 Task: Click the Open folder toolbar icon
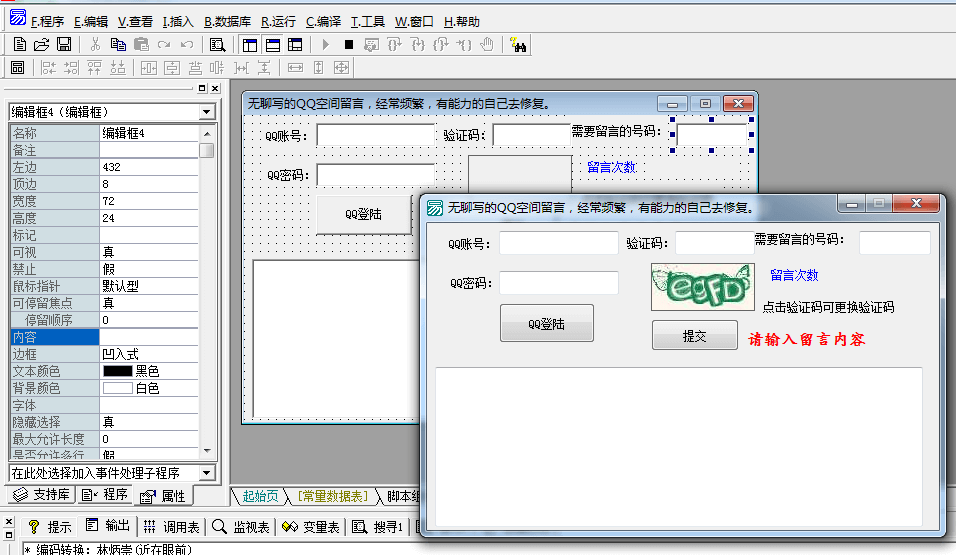(x=42, y=44)
